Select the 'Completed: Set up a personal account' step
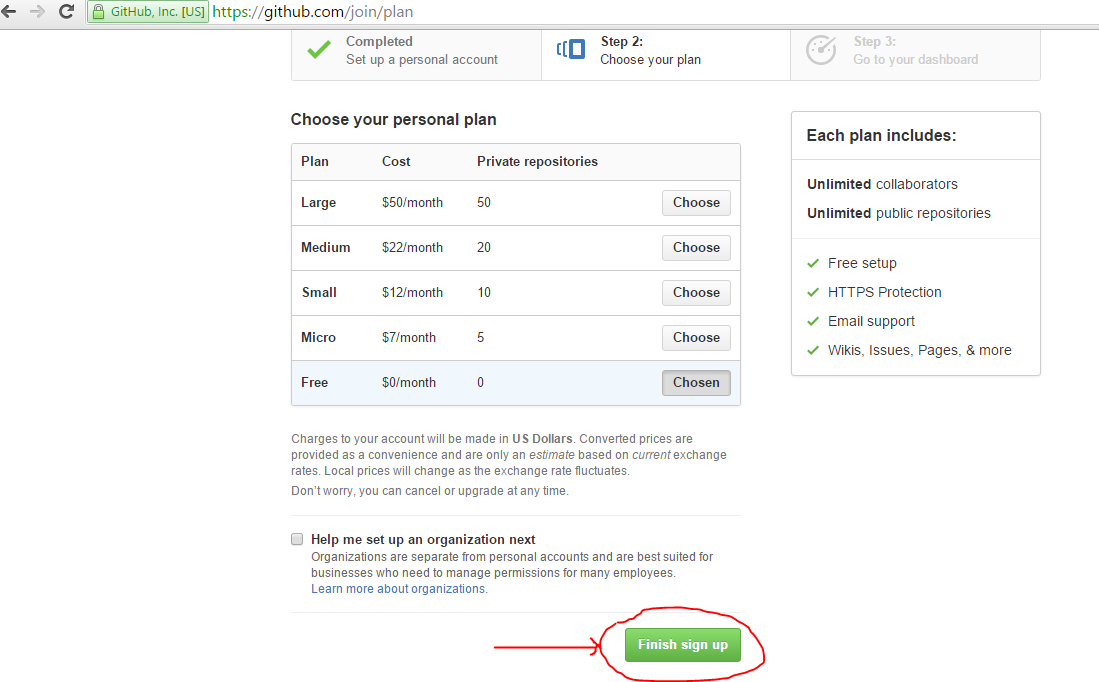 click(416, 48)
